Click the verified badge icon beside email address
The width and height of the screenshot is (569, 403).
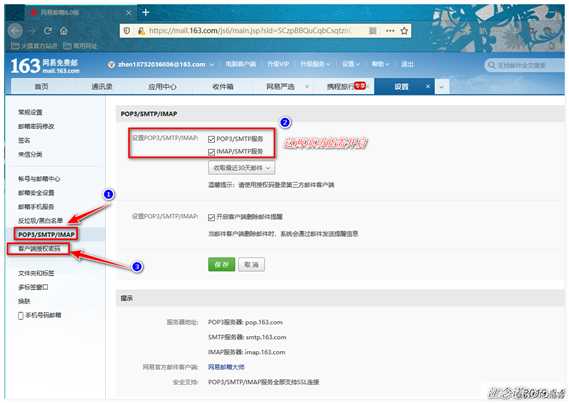click(111, 65)
